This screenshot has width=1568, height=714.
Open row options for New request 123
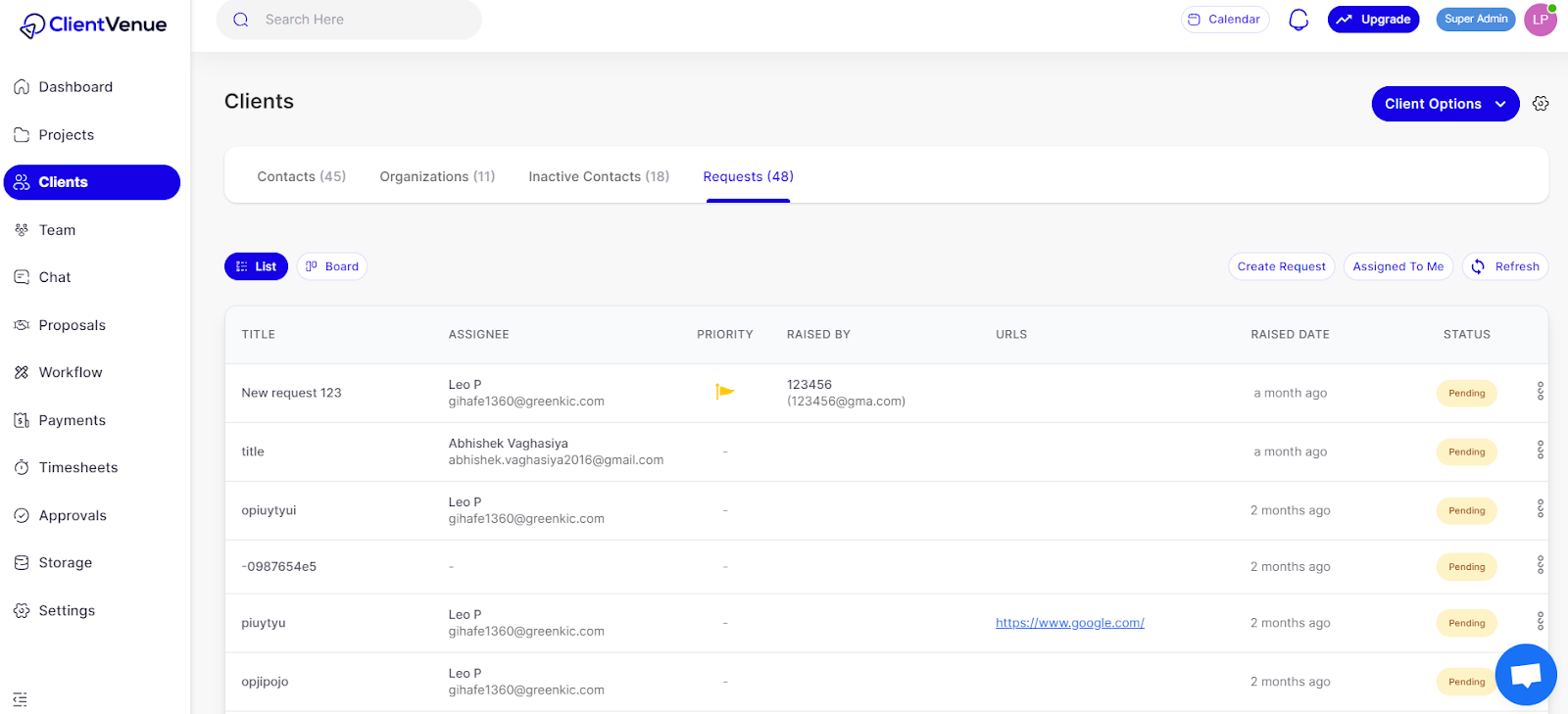1540,392
